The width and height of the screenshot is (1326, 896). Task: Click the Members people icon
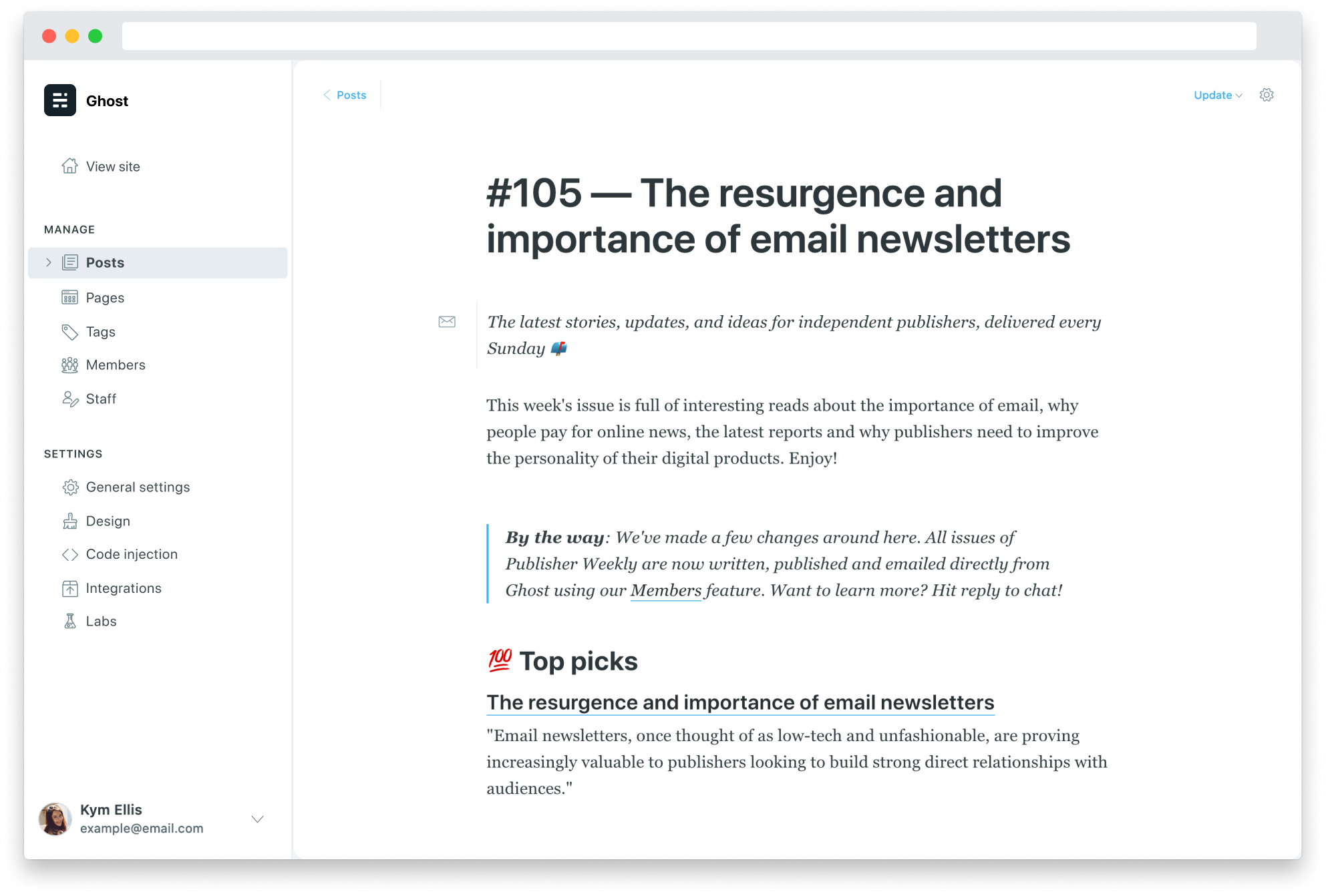tap(69, 365)
